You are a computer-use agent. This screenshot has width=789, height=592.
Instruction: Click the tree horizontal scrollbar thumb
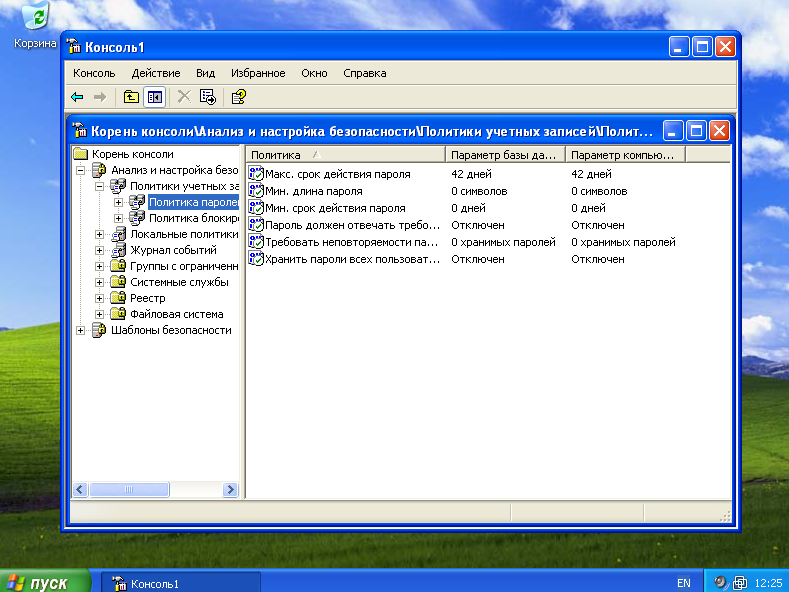(129, 489)
